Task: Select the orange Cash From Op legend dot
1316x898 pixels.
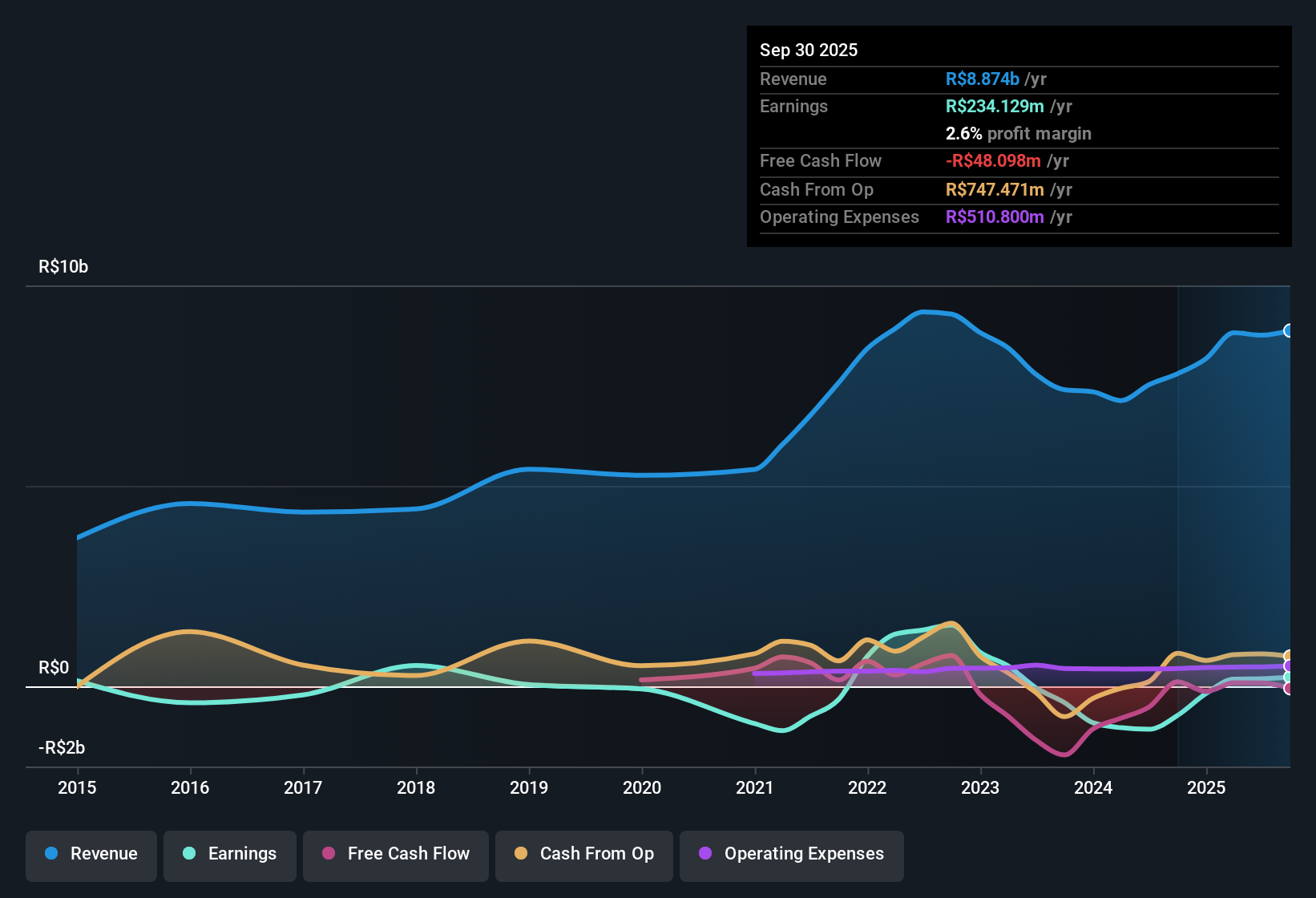Action: [x=521, y=854]
